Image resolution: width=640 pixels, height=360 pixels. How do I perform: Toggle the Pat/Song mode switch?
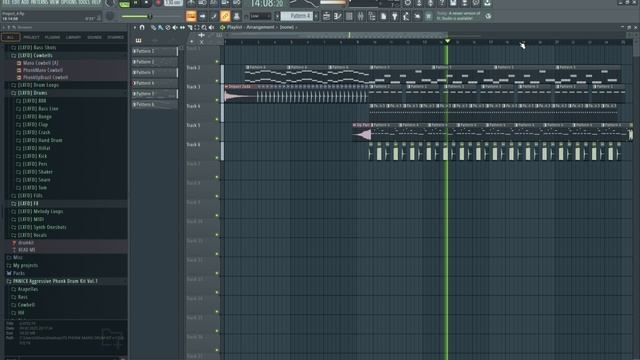tap(124, 4)
